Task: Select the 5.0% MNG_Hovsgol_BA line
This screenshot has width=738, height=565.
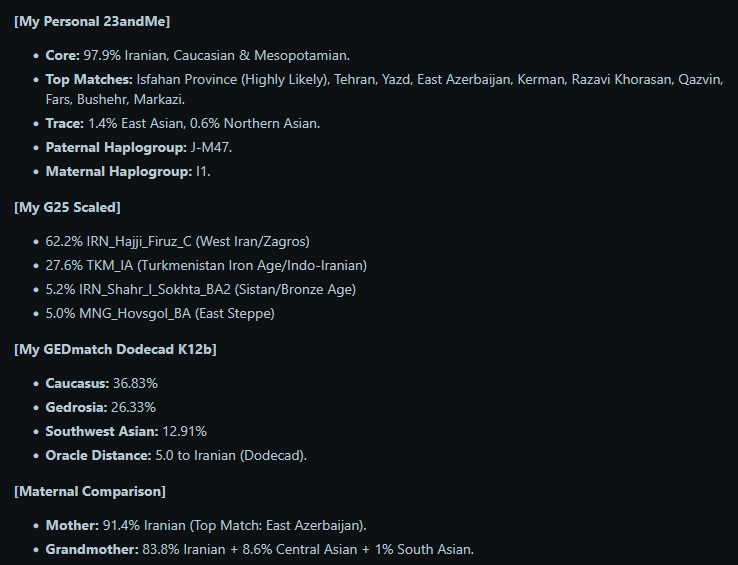Action: point(160,314)
